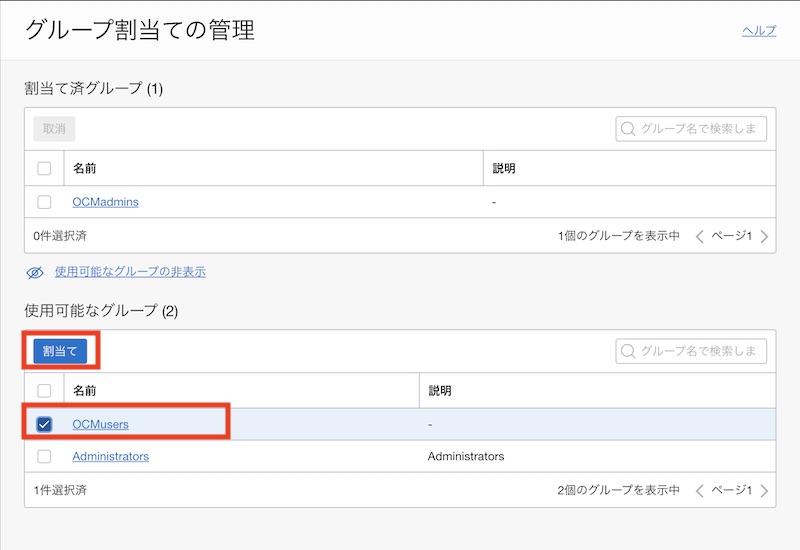Open the OCMusers group link
Screen dimensions: 800x550
100,424
